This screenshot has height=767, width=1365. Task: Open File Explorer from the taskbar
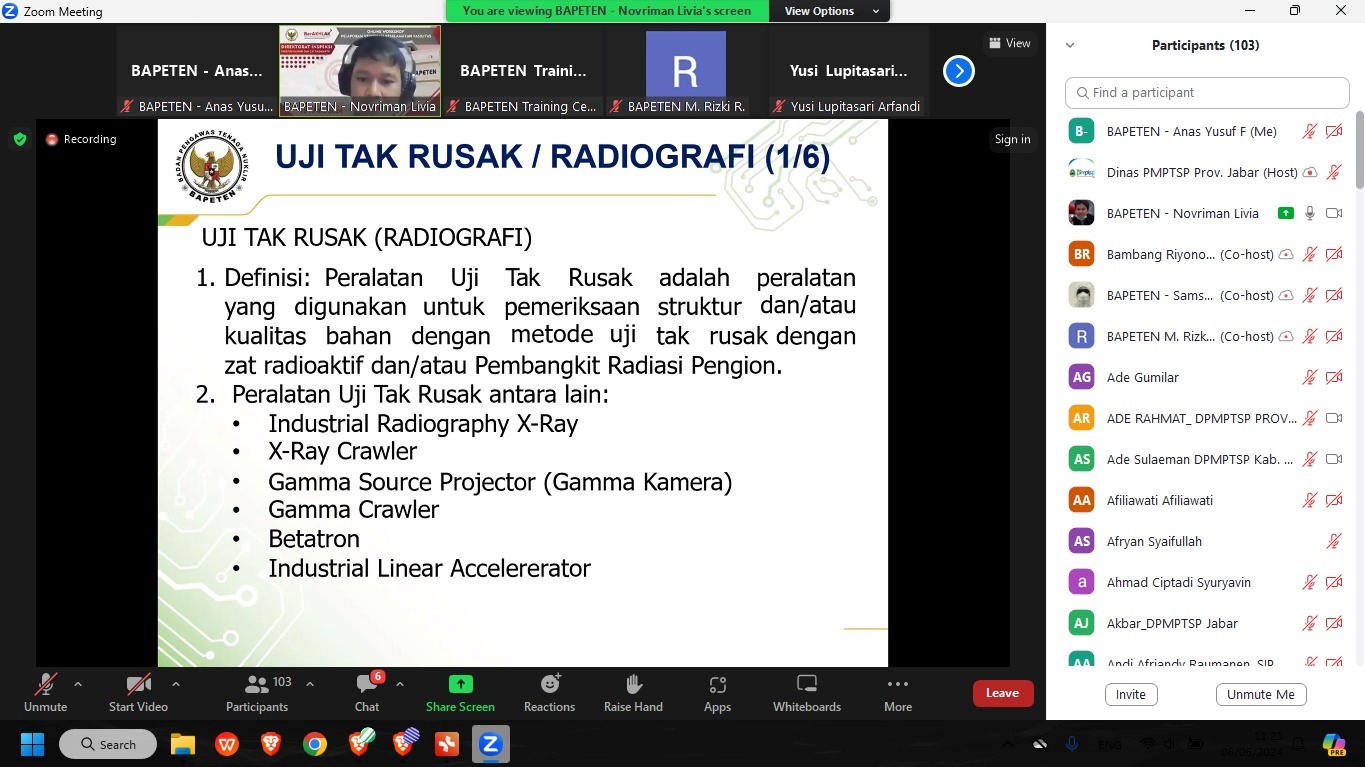(183, 744)
